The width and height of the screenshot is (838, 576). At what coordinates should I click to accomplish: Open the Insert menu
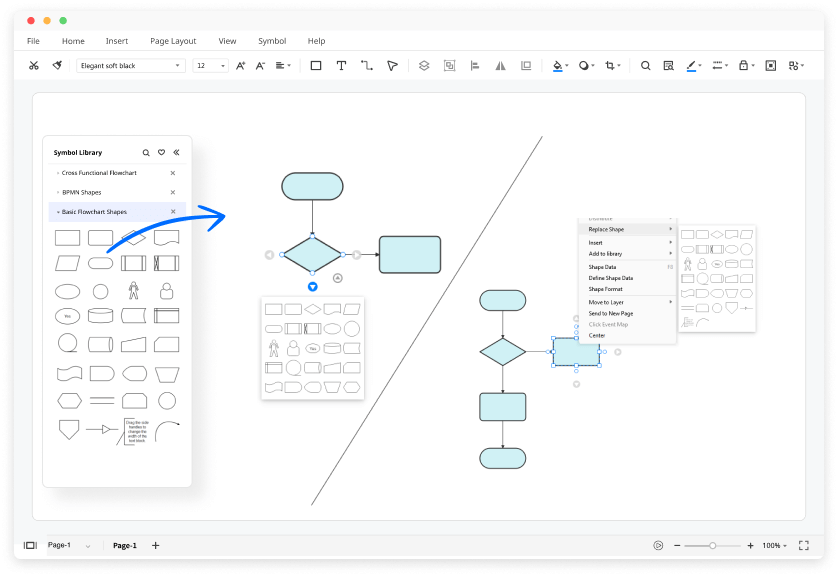click(x=117, y=41)
